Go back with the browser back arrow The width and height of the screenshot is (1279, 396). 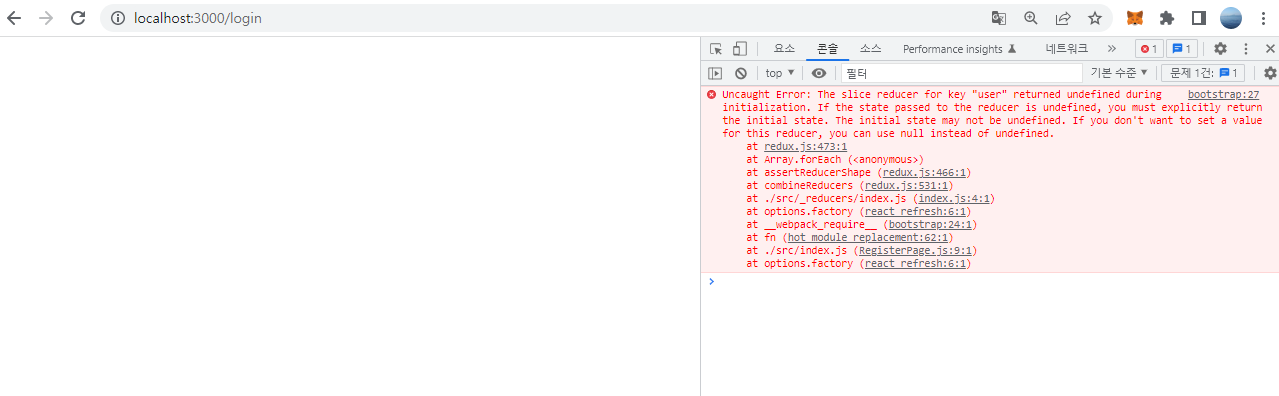(x=13, y=18)
